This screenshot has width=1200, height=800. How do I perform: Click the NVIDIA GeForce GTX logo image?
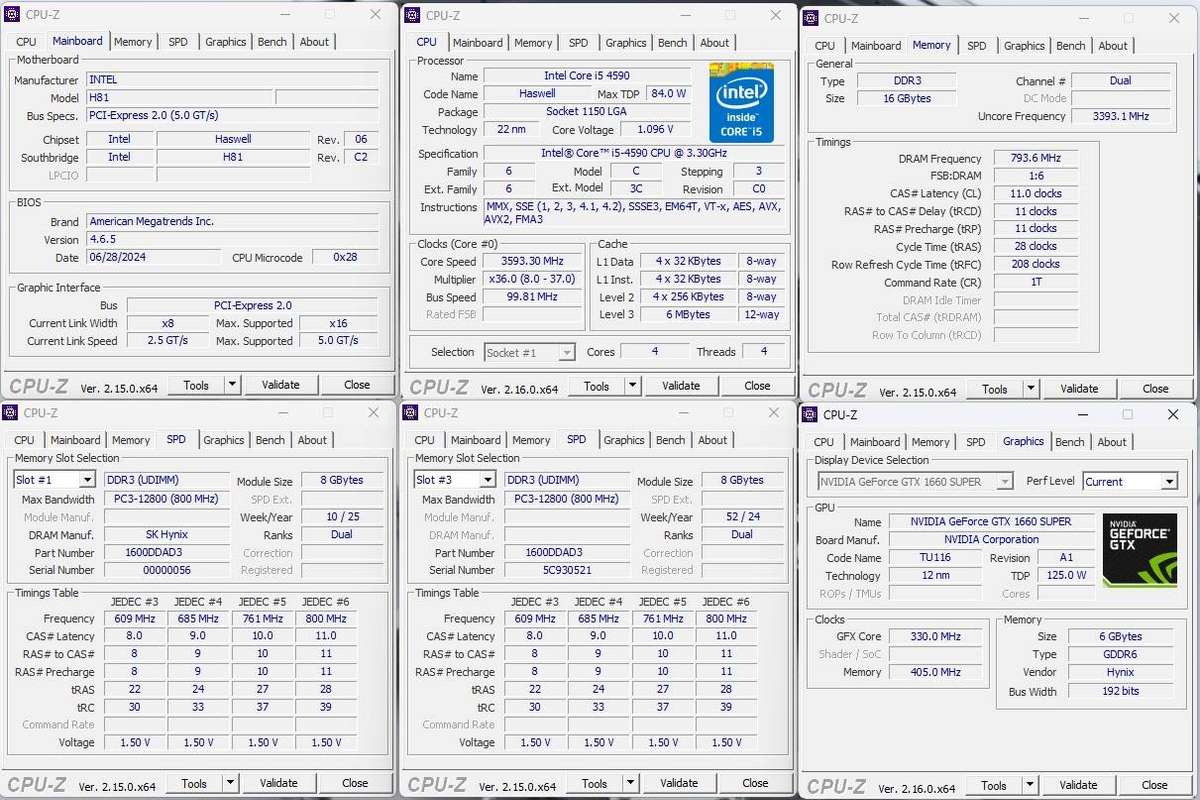tap(1139, 547)
